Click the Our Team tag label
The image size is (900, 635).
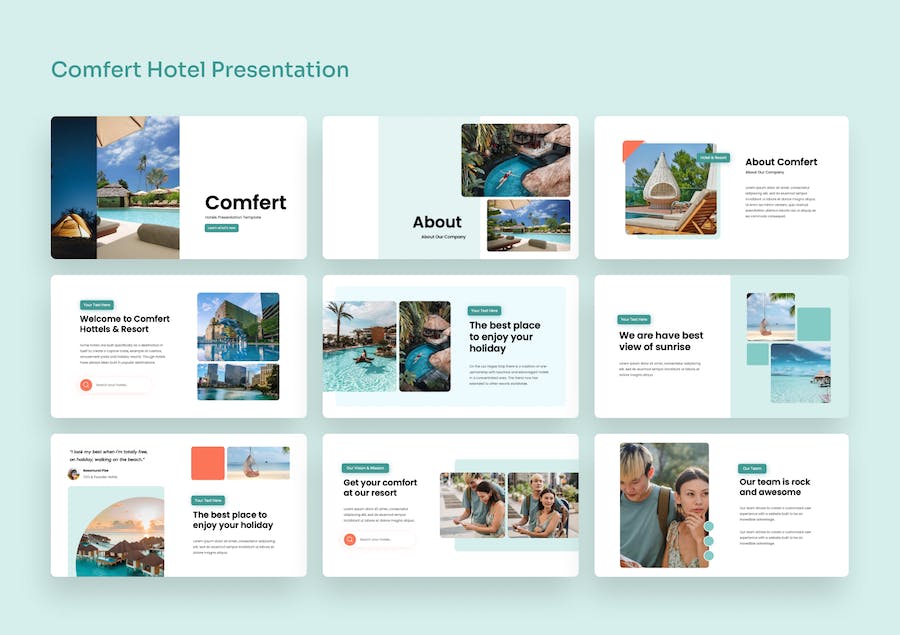(x=752, y=468)
